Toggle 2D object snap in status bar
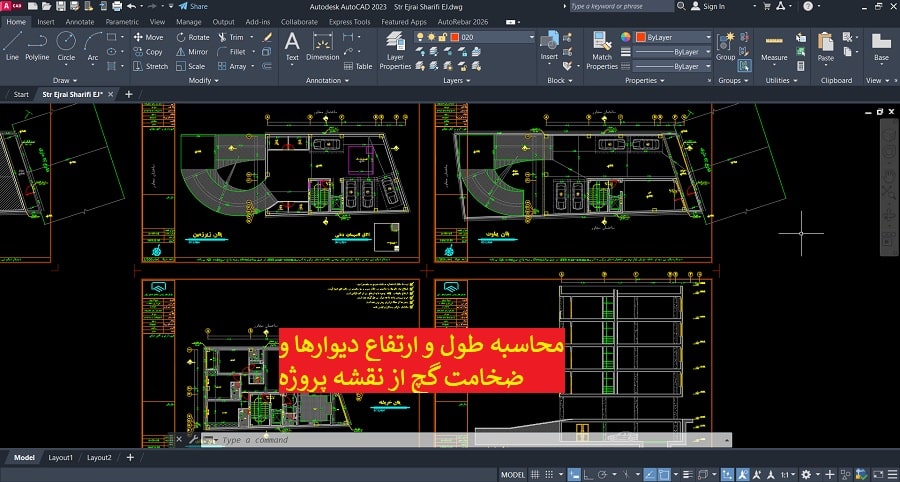 tap(664, 475)
